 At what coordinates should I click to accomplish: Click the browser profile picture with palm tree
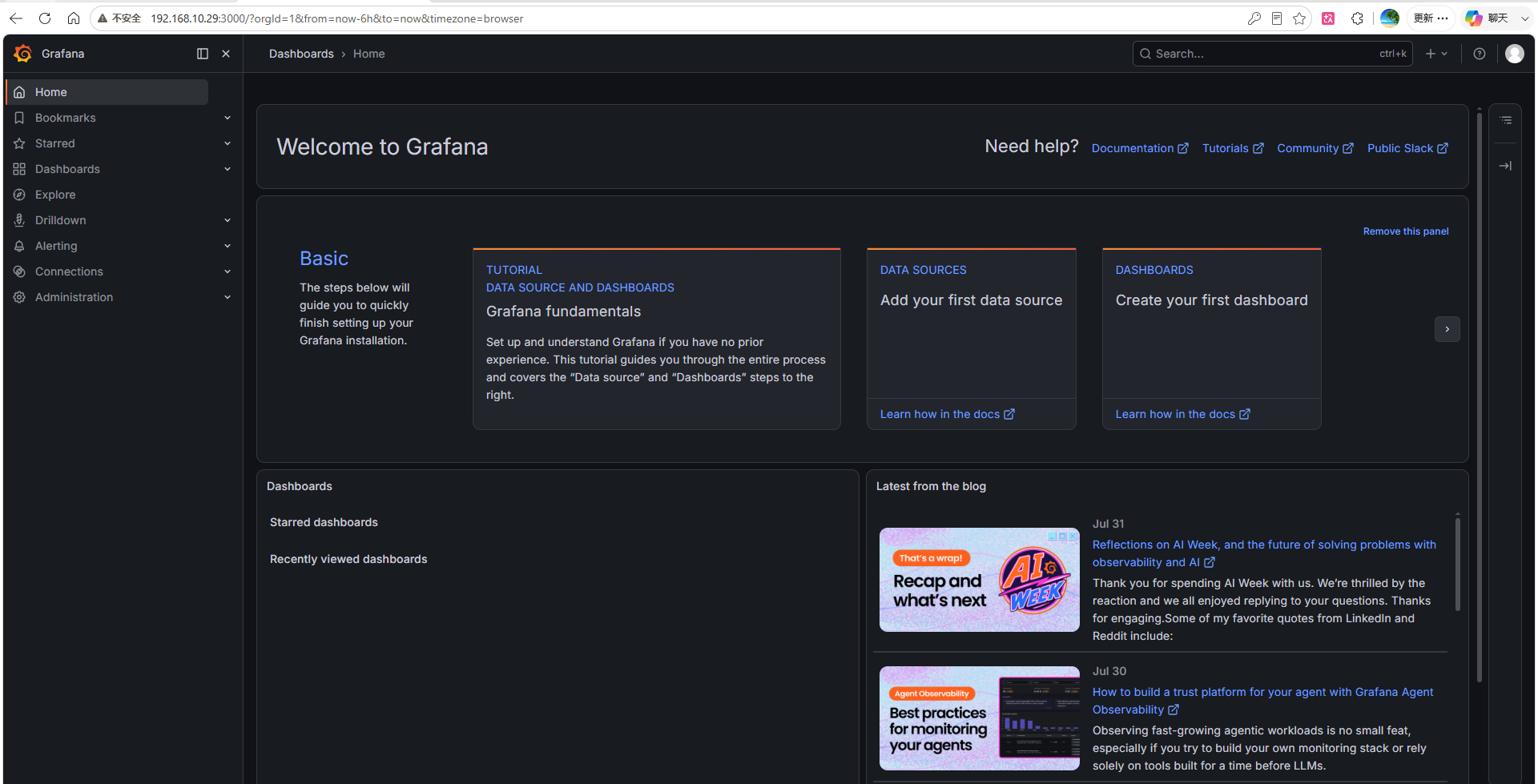pos(1390,18)
